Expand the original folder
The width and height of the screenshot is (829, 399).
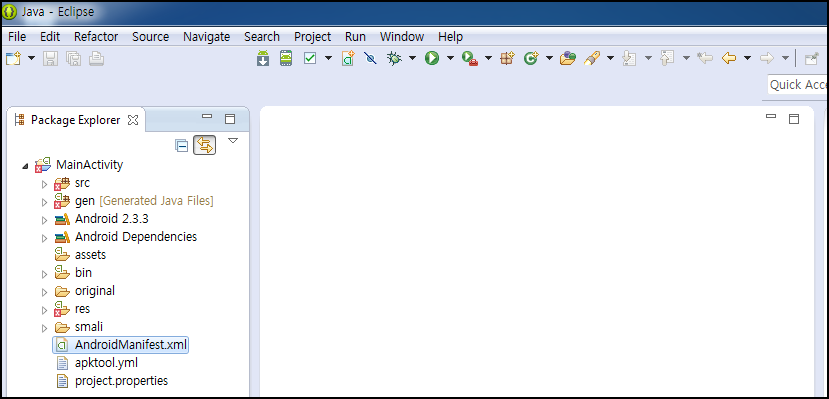[44, 292]
